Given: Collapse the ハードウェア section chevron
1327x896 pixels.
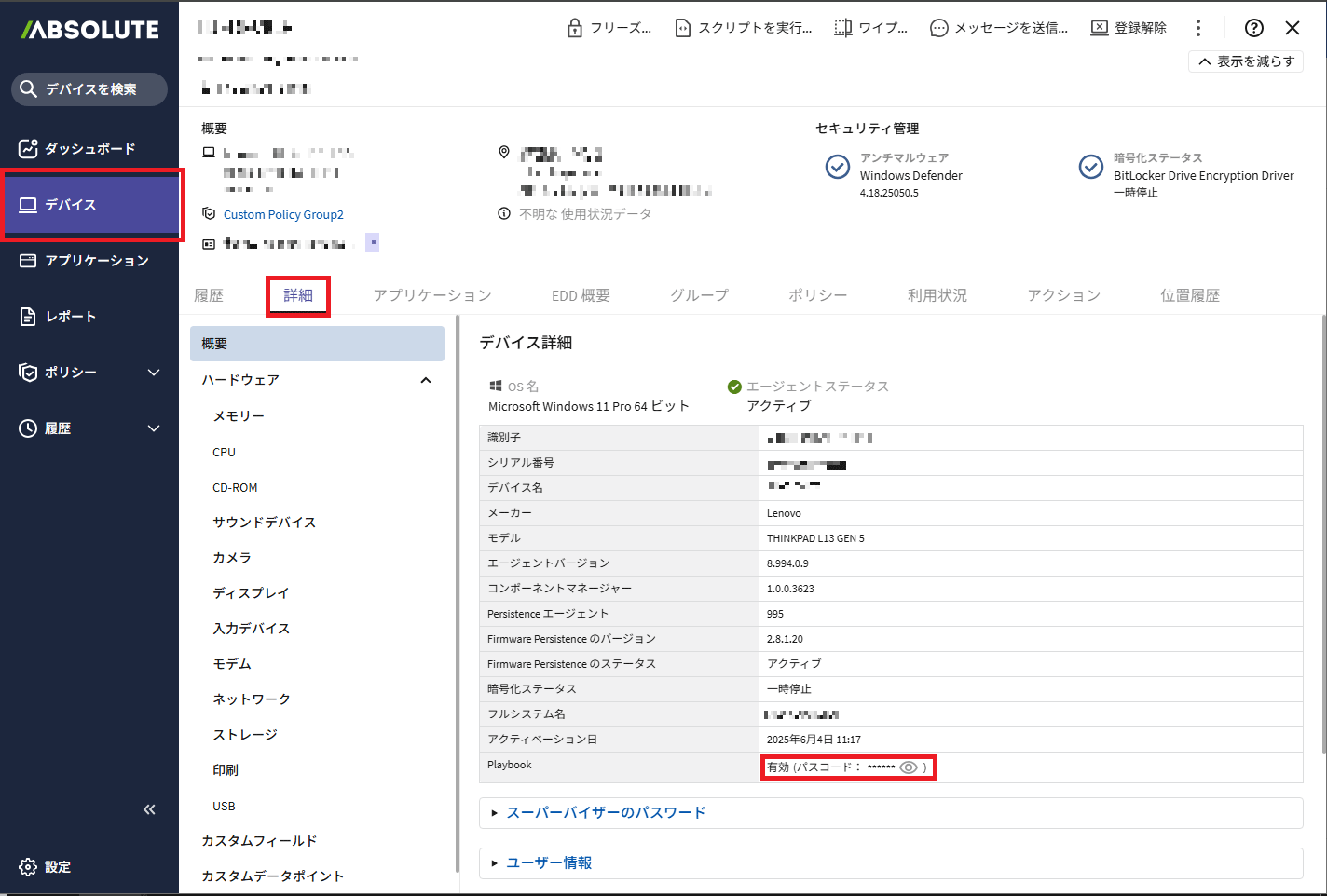Looking at the screenshot, I should click(x=426, y=380).
